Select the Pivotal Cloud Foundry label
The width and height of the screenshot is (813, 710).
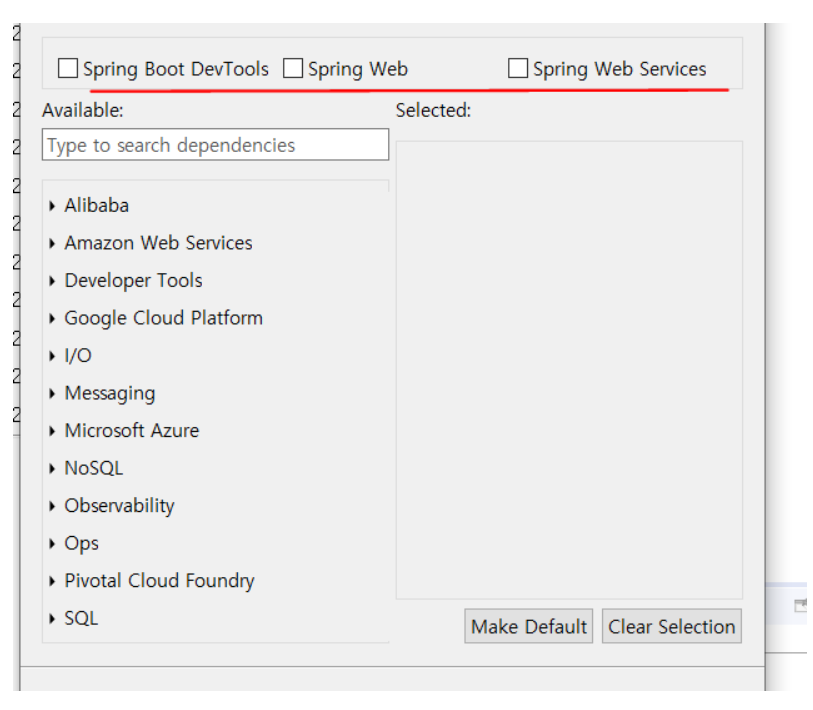pyautogui.click(x=159, y=581)
